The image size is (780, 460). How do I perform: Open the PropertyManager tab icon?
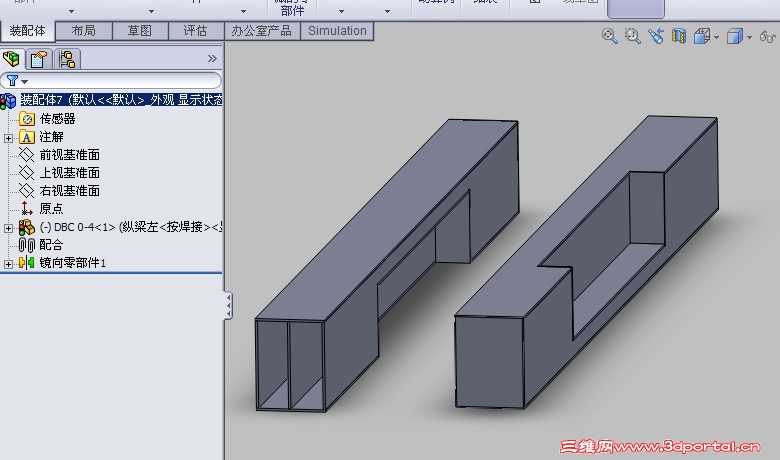tap(39, 59)
